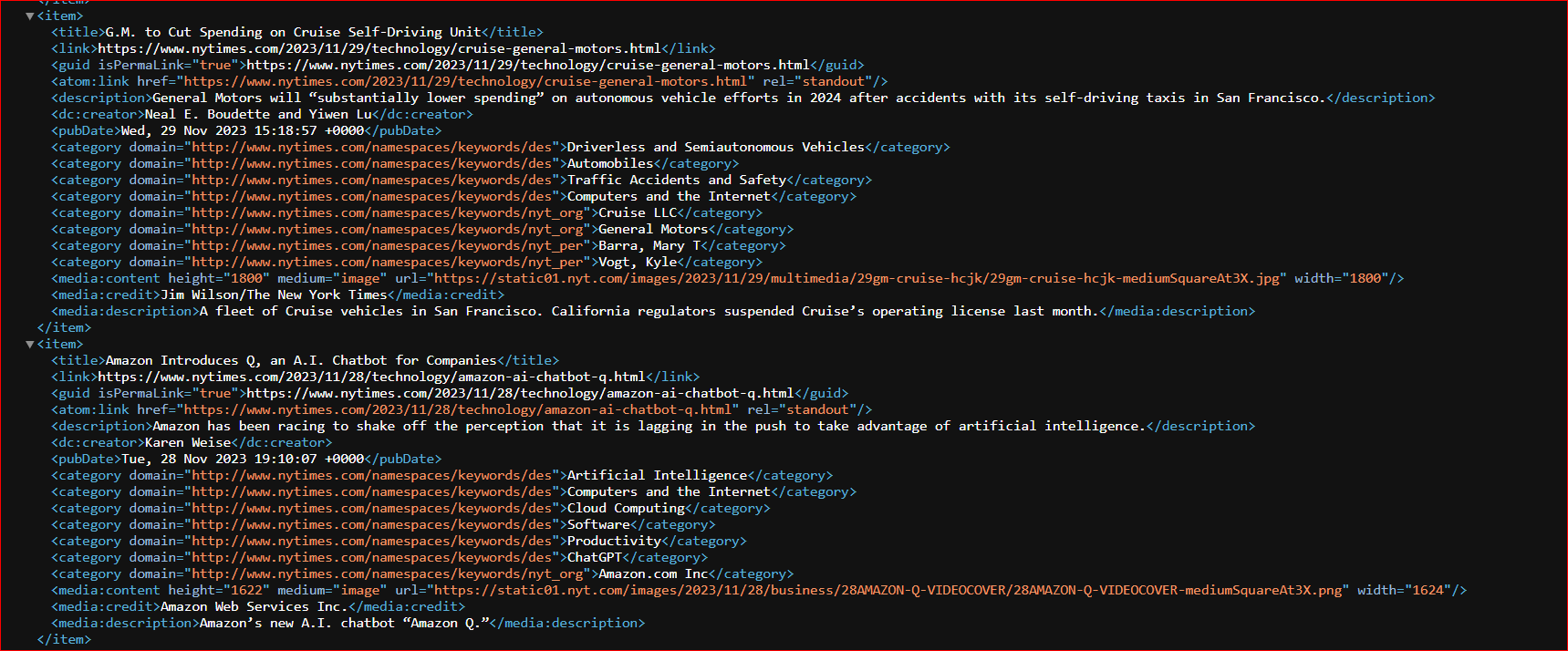This screenshot has width=1568, height=651.
Task: Click category 'Software'
Action: (x=598, y=524)
